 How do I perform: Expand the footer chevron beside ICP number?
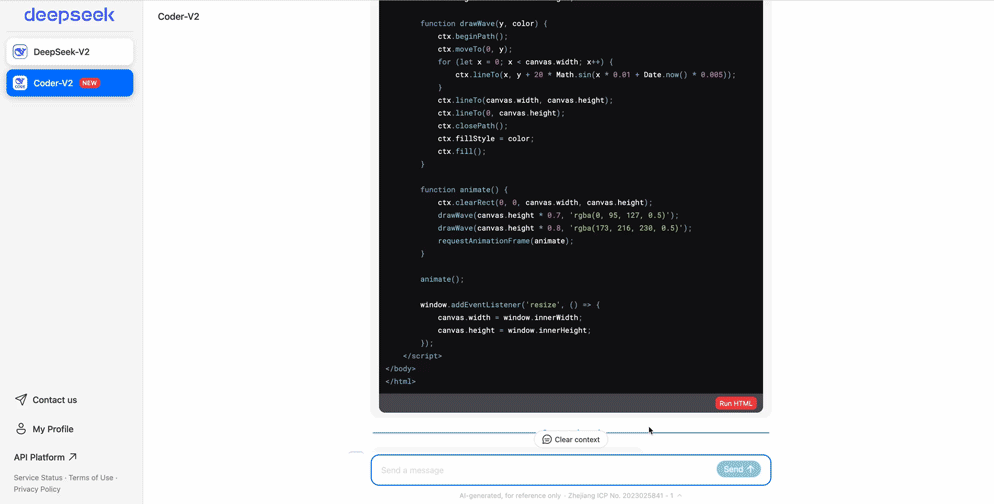(x=680, y=496)
